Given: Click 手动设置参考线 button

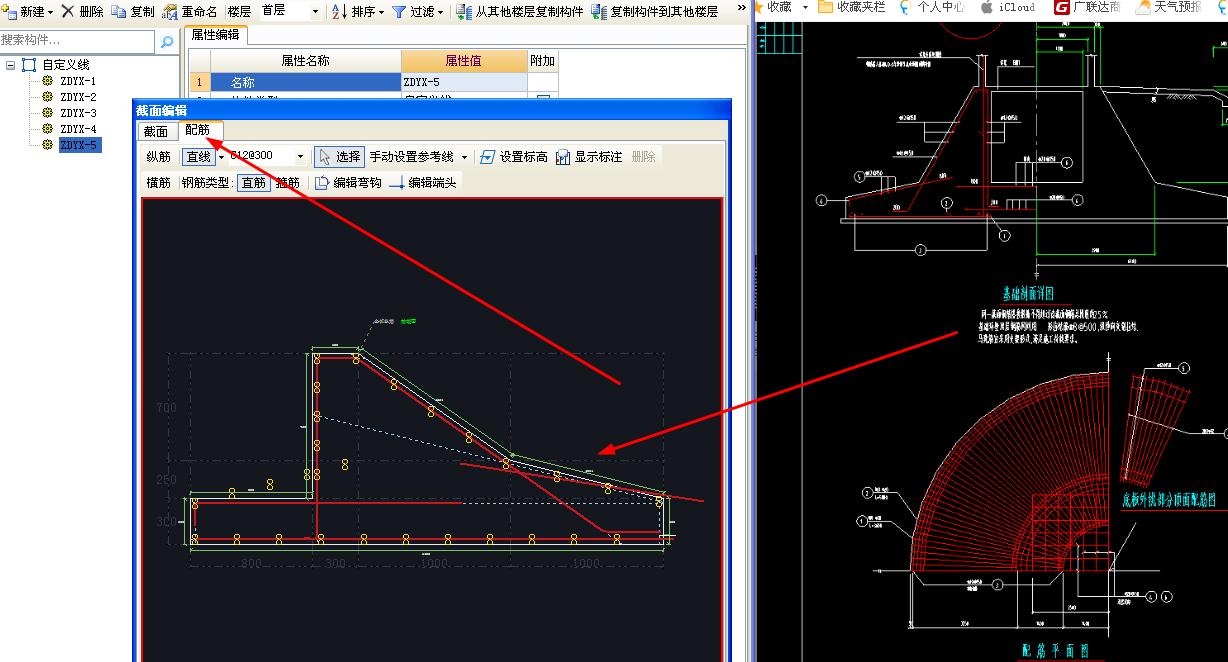Looking at the screenshot, I should tap(411, 157).
